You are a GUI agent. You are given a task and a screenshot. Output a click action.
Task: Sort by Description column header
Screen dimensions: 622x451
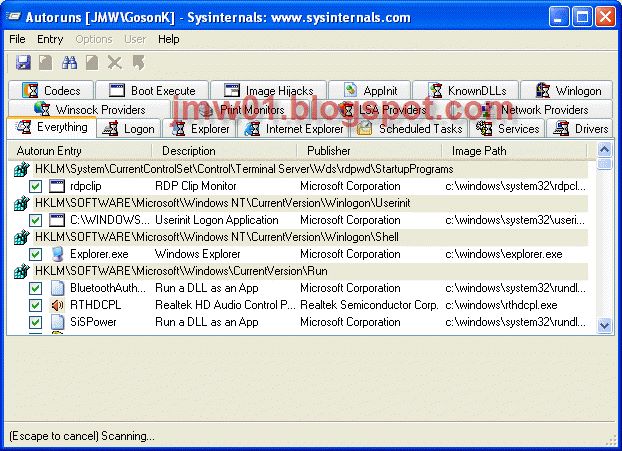coord(224,151)
